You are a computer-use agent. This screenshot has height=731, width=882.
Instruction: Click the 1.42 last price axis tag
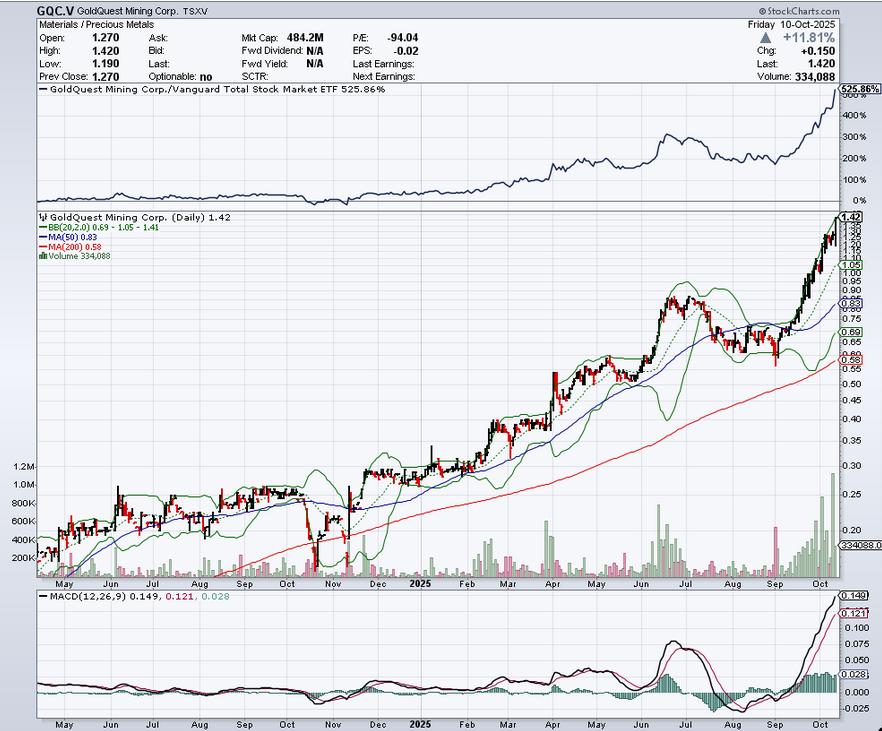(x=851, y=217)
